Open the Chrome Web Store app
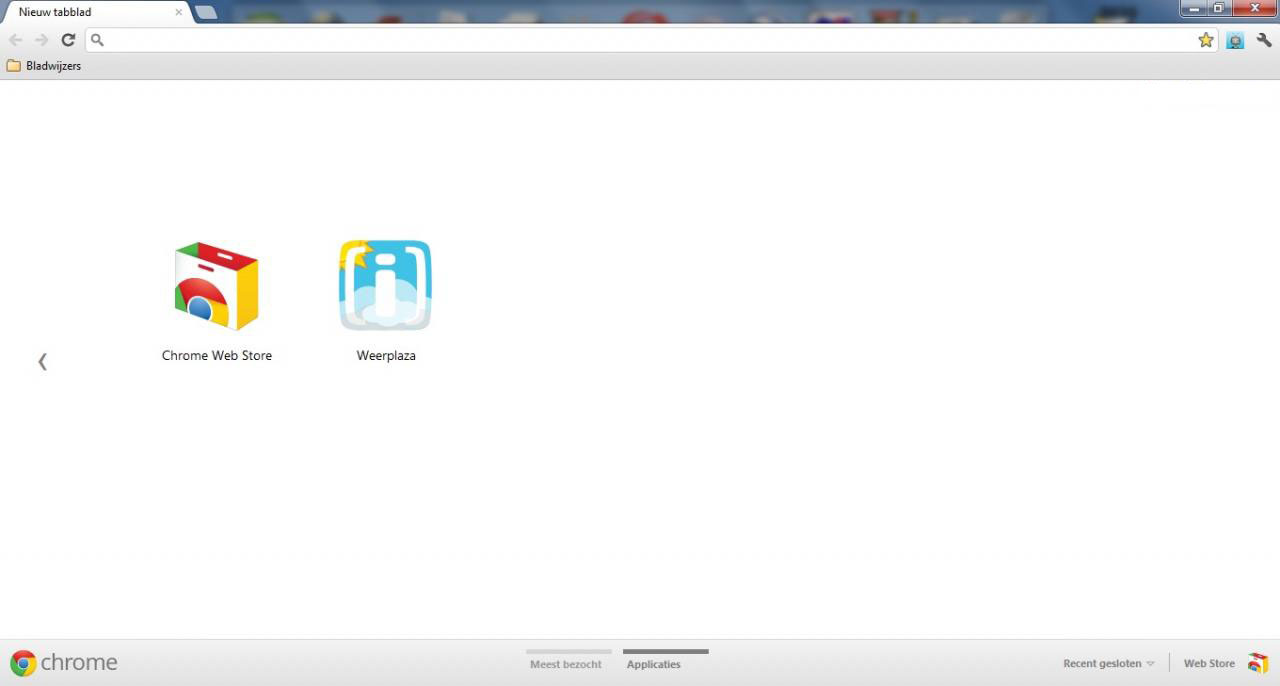This screenshot has width=1280, height=686. click(217, 286)
